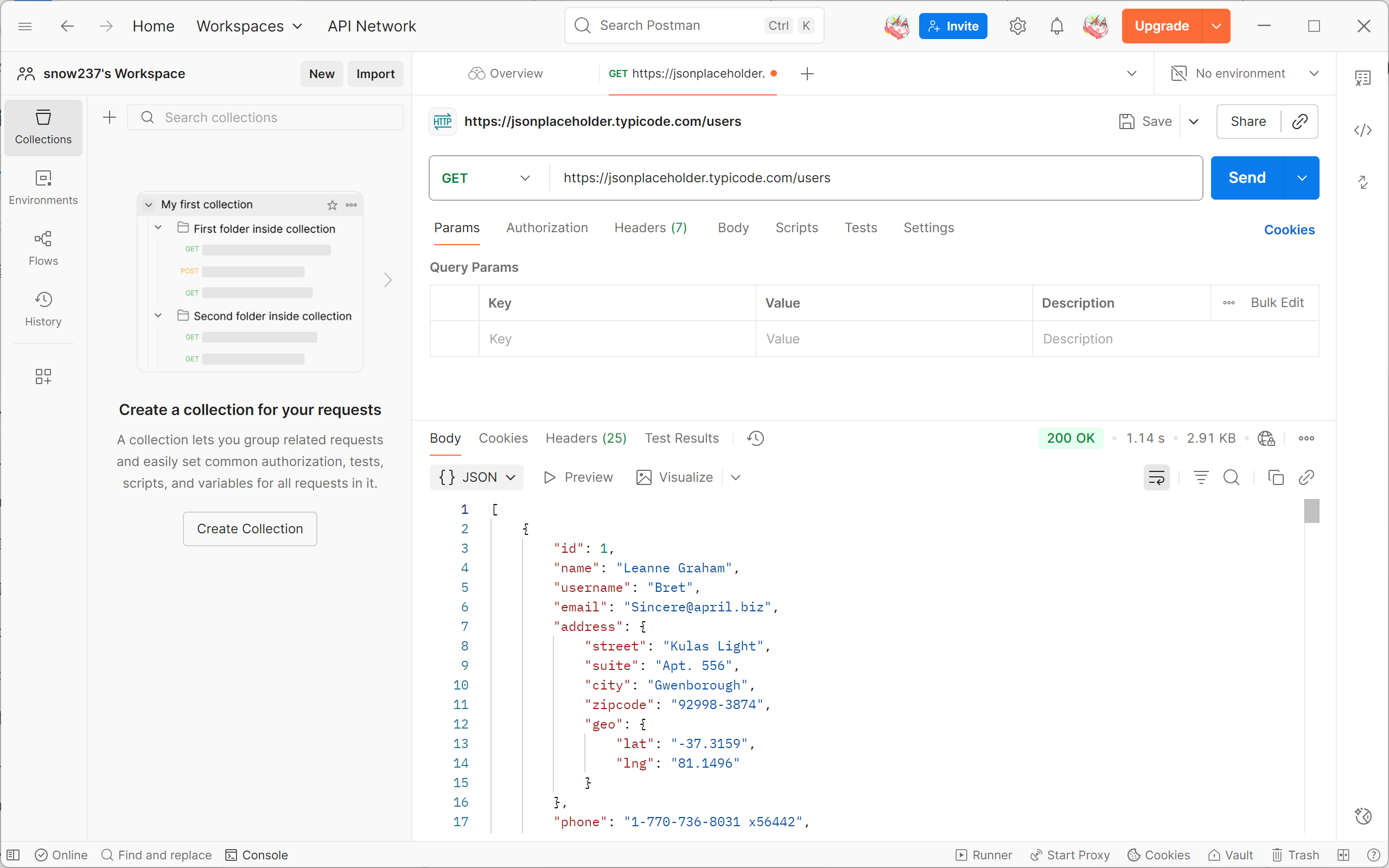Copy the response body
Screen dimensions: 1389x868
[1275, 477]
